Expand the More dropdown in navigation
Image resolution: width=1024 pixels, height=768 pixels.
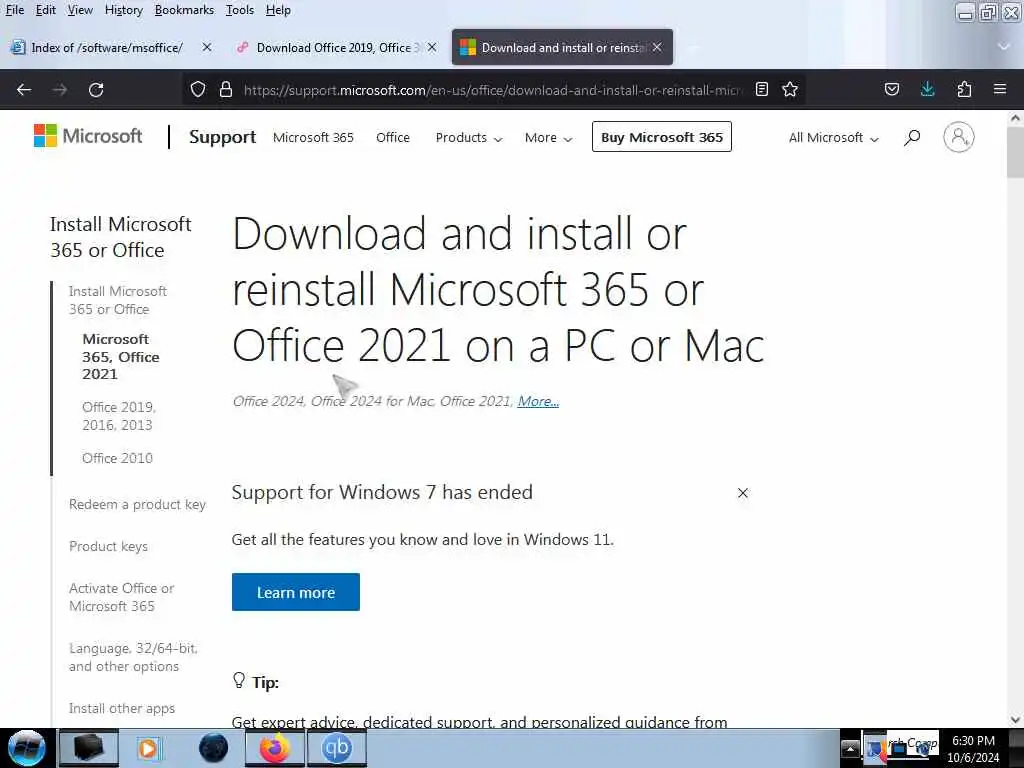(x=549, y=138)
